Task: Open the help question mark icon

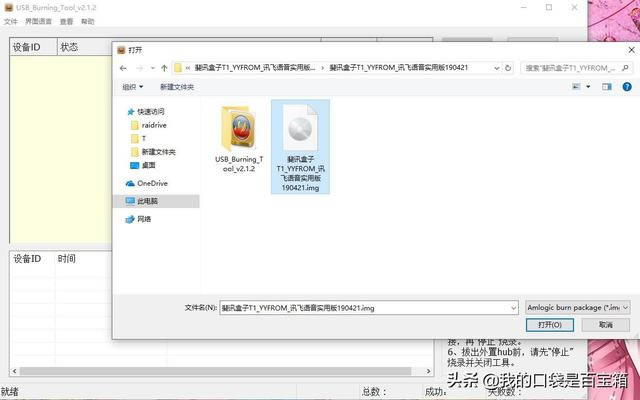Action: pyautogui.click(x=626, y=87)
